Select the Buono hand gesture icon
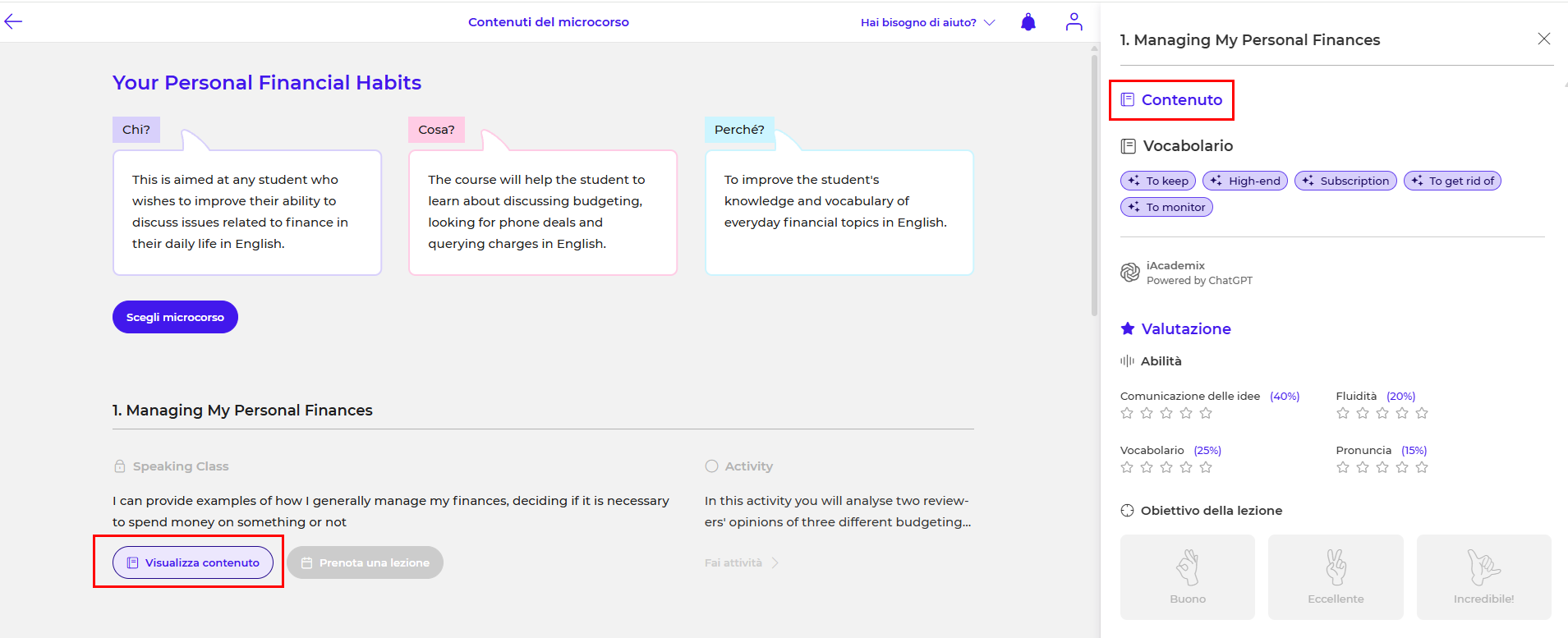This screenshot has width=1568, height=638. (x=1187, y=567)
